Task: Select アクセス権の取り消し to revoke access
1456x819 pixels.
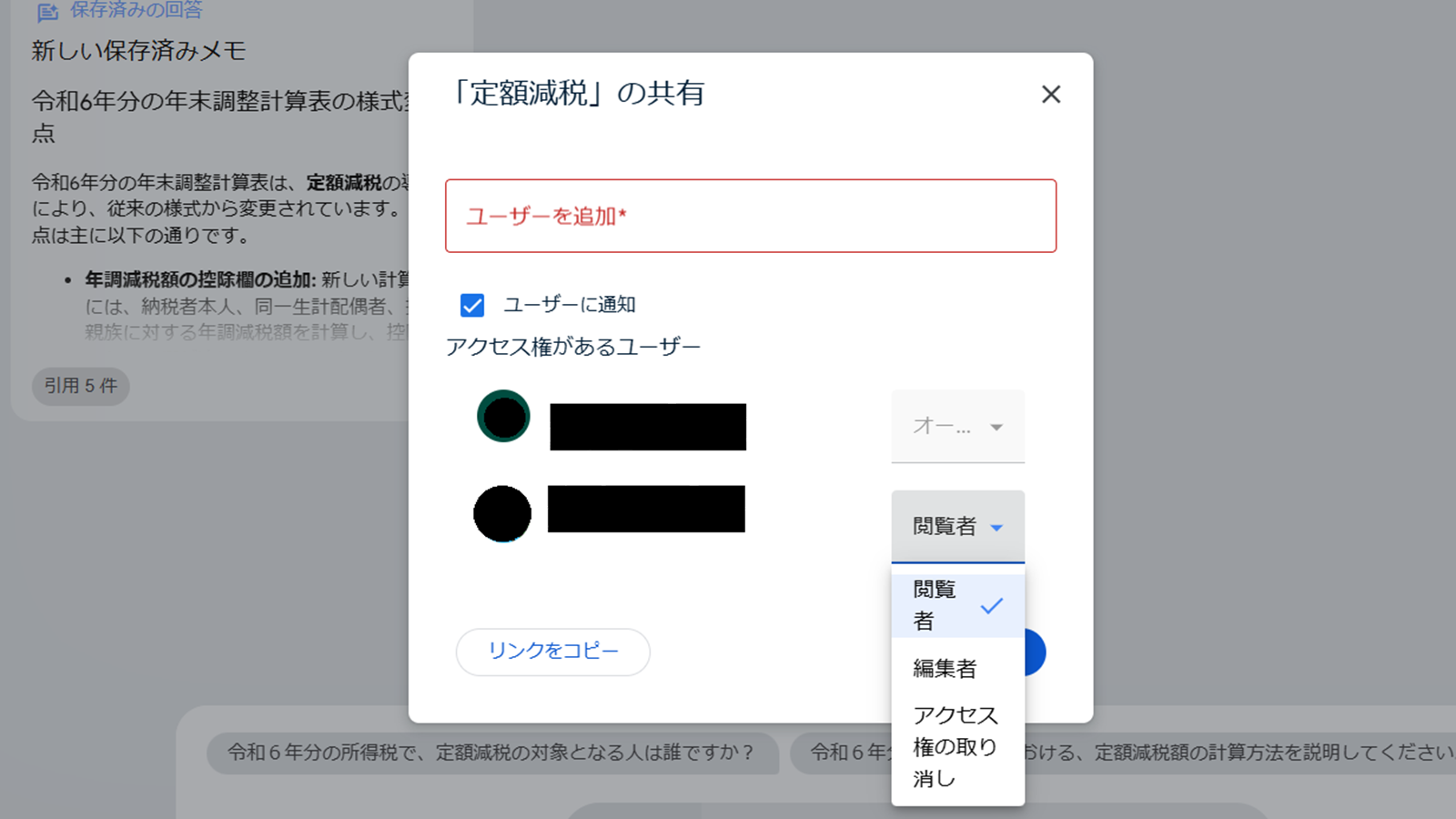Action: pyautogui.click(x=955, y=746)
